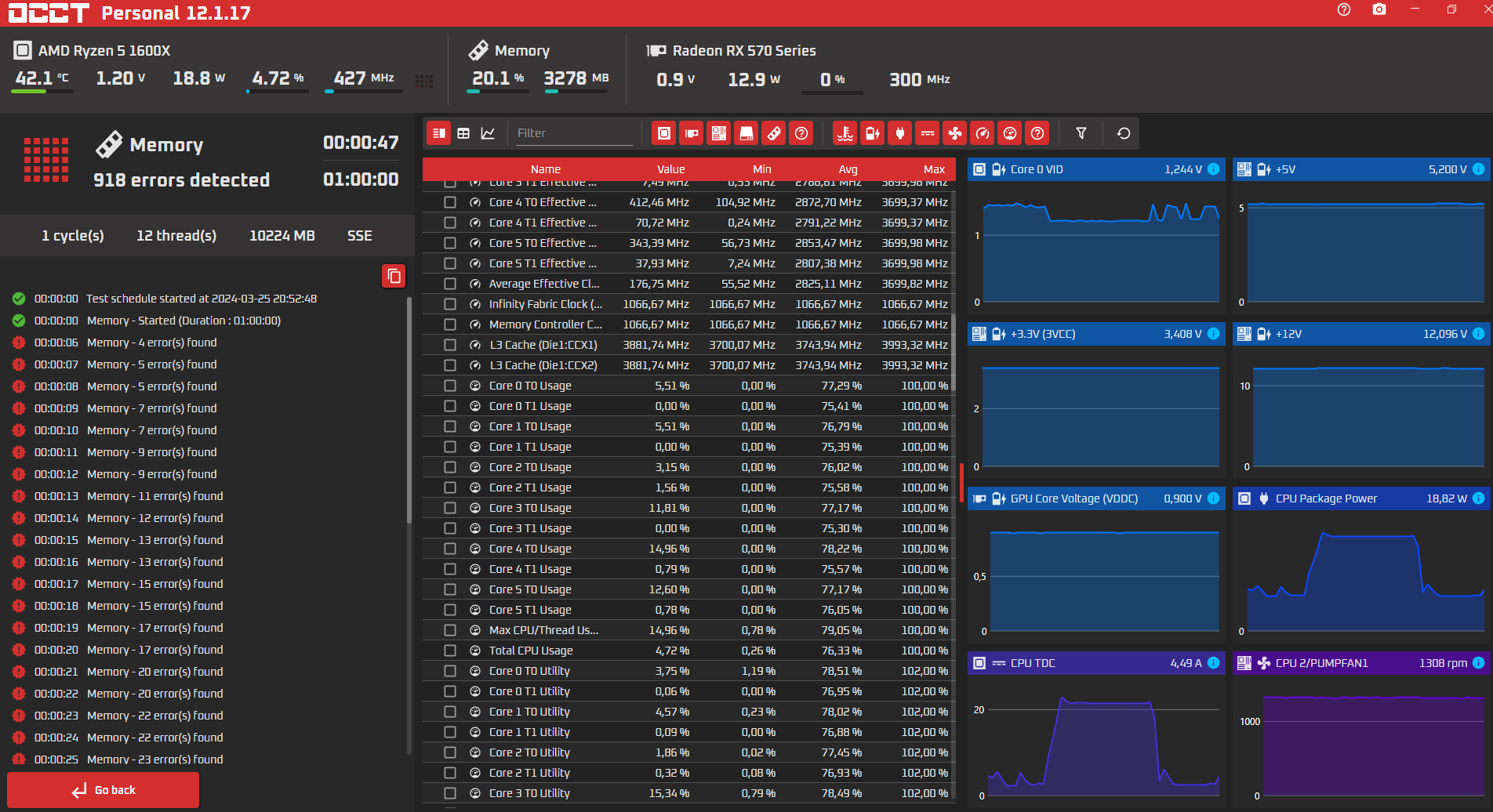The height and width of the screenshot is (812, 1493).
Task: Click the 'Radeon RX 570 Series' header label
Action: (744, 51)
